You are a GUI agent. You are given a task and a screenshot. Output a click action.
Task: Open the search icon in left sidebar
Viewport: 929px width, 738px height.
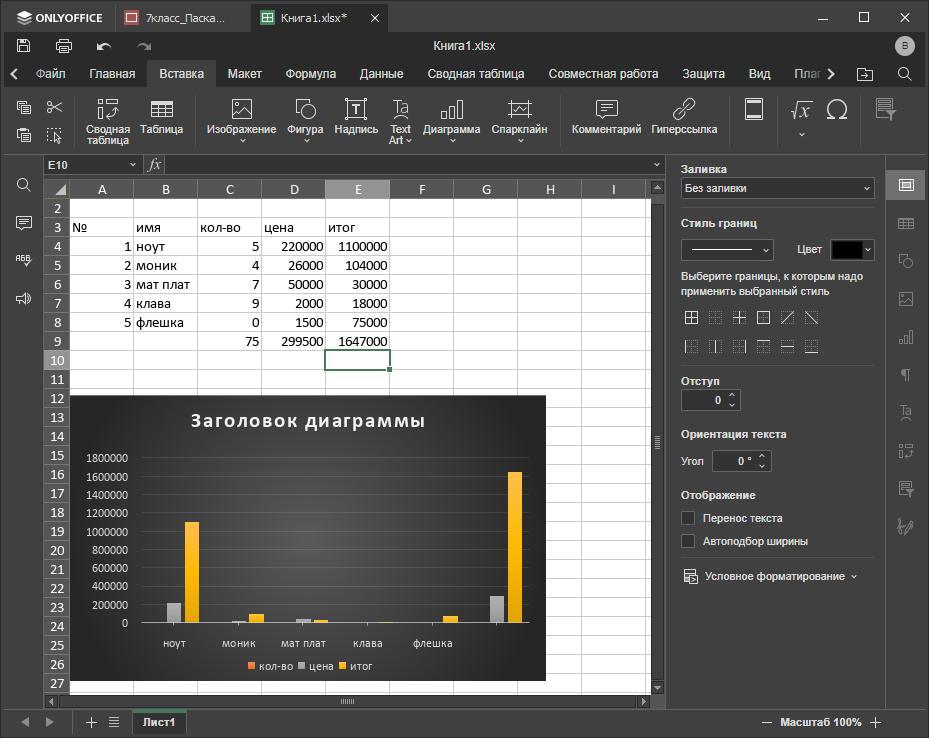coord(24,185)
